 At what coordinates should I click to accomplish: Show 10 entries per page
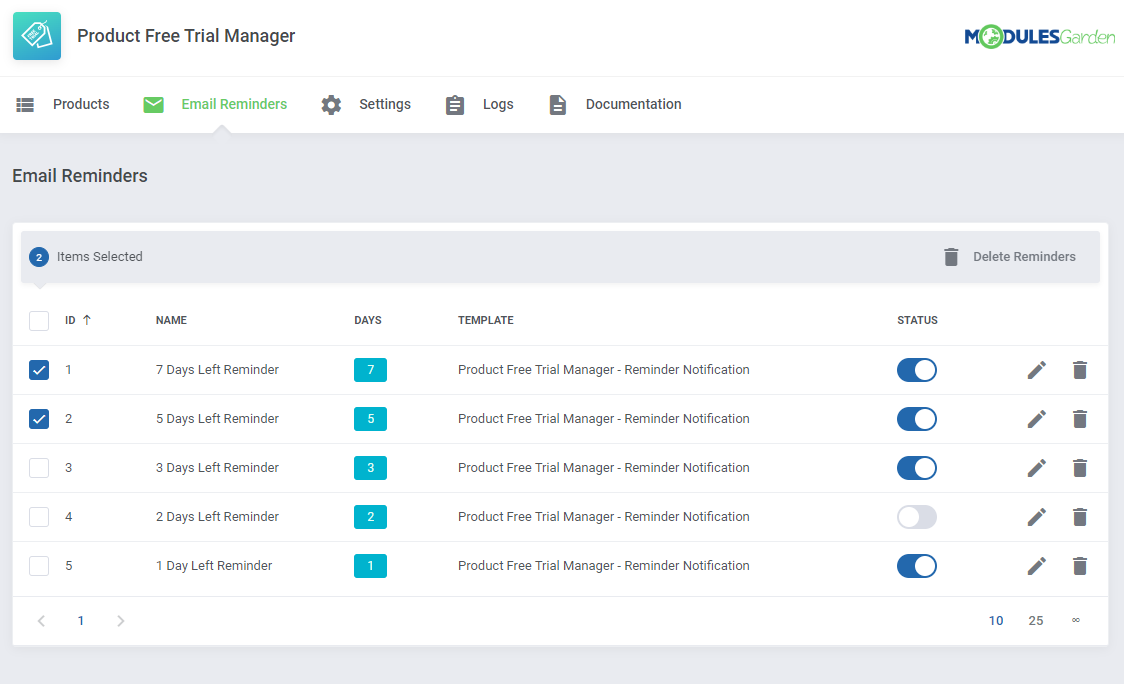pos(996,621)
